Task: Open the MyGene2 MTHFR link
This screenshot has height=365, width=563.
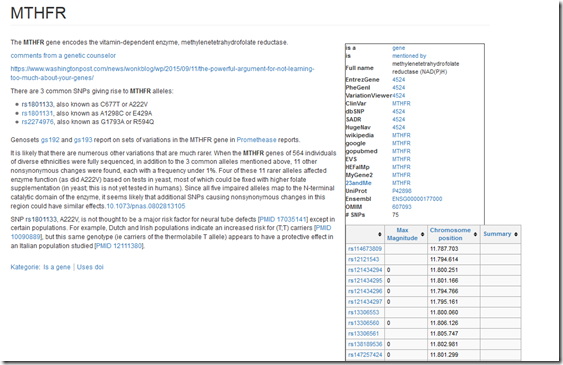Action: click(401, 175)
